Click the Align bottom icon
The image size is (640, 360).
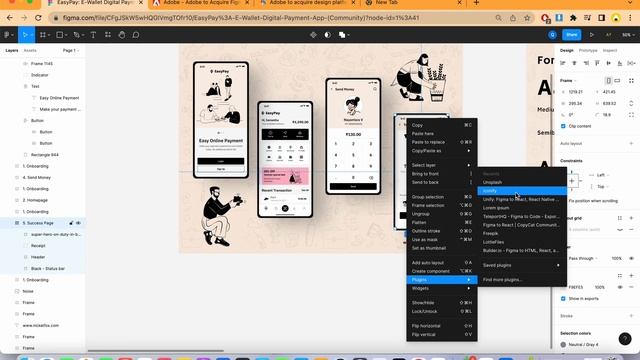[620, 63]
